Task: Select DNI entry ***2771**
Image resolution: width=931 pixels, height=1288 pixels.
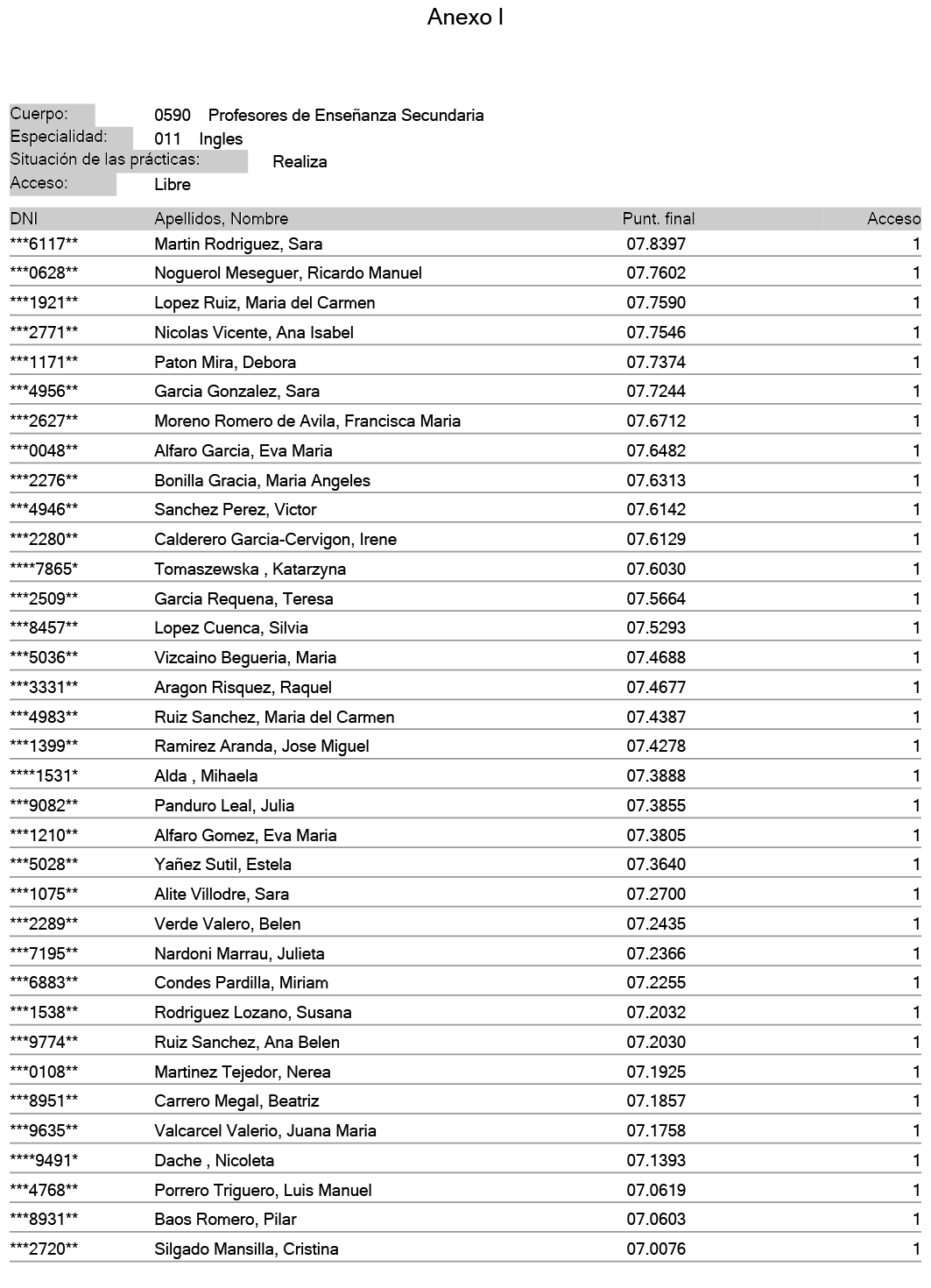Action: pos(44,333)
